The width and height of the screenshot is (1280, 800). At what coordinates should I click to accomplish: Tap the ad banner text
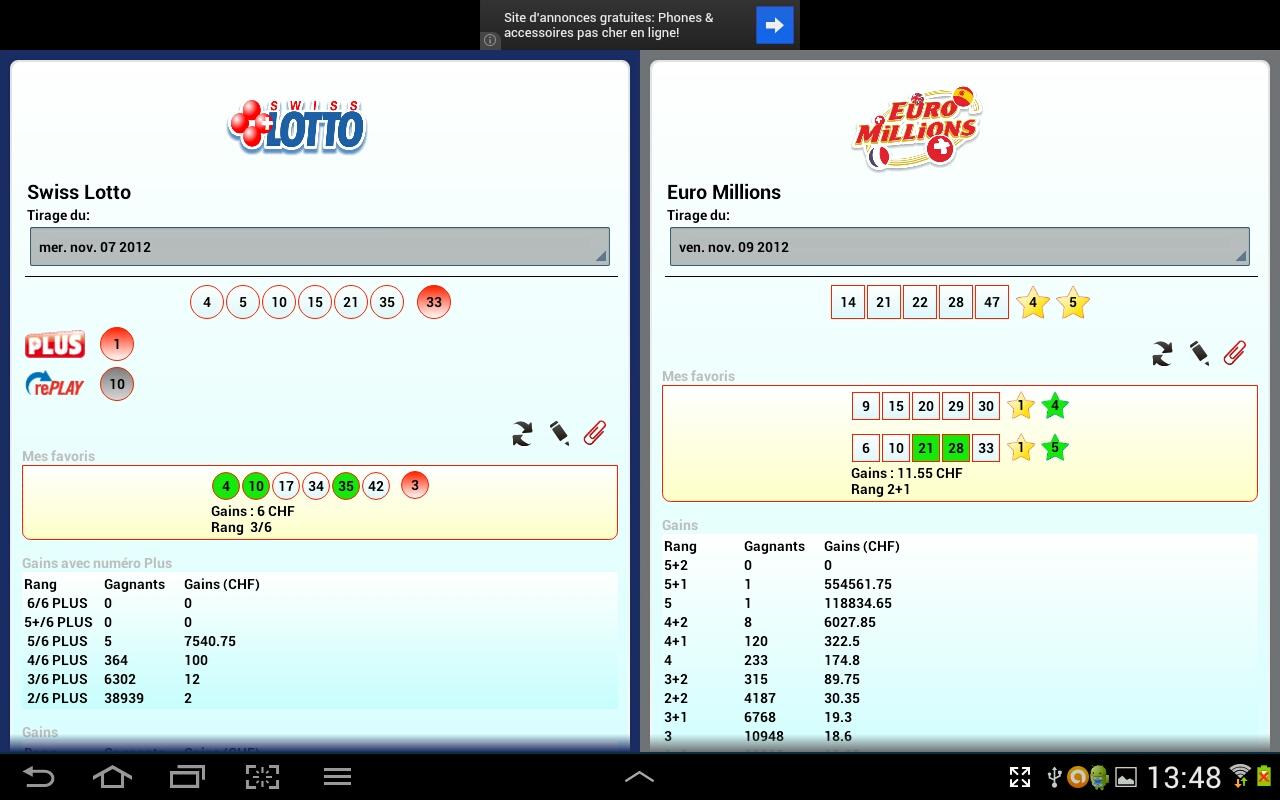(x=609, y=25)
